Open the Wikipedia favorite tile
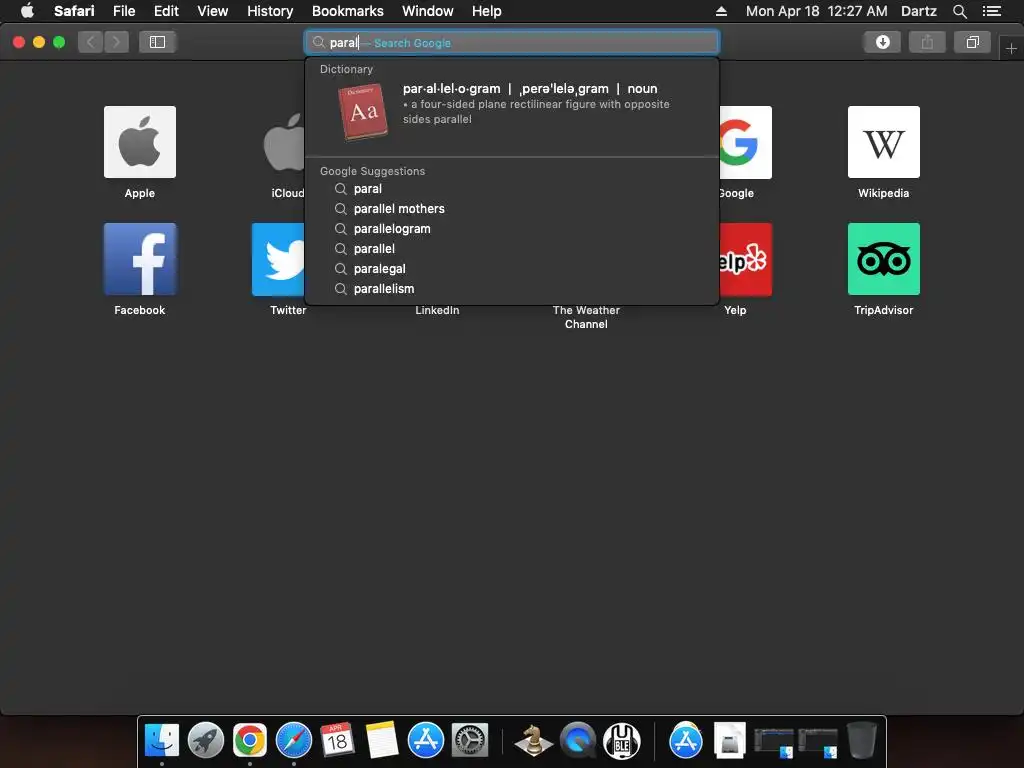This screenshot has height=768, width=1024. [884, 142]
